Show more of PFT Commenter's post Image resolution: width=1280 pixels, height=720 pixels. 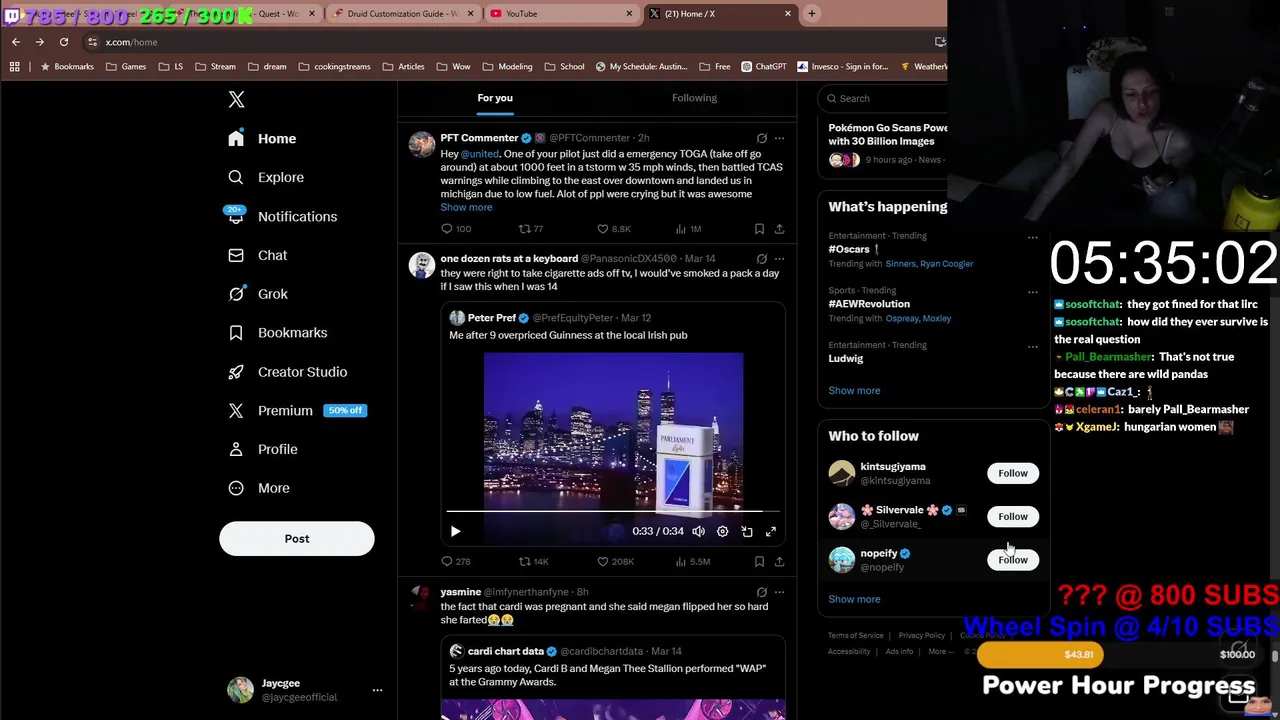click(466, 207)
